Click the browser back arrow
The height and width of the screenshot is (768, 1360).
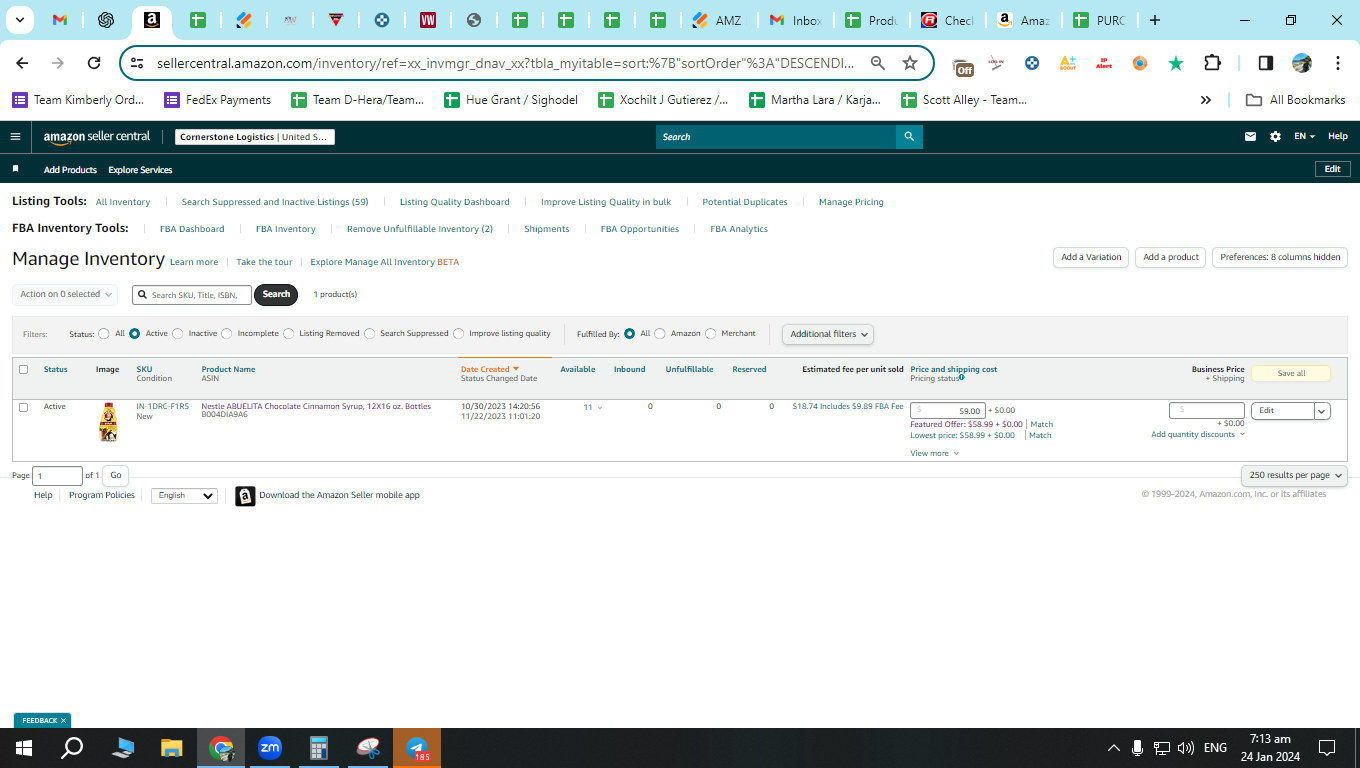(22, 63)
